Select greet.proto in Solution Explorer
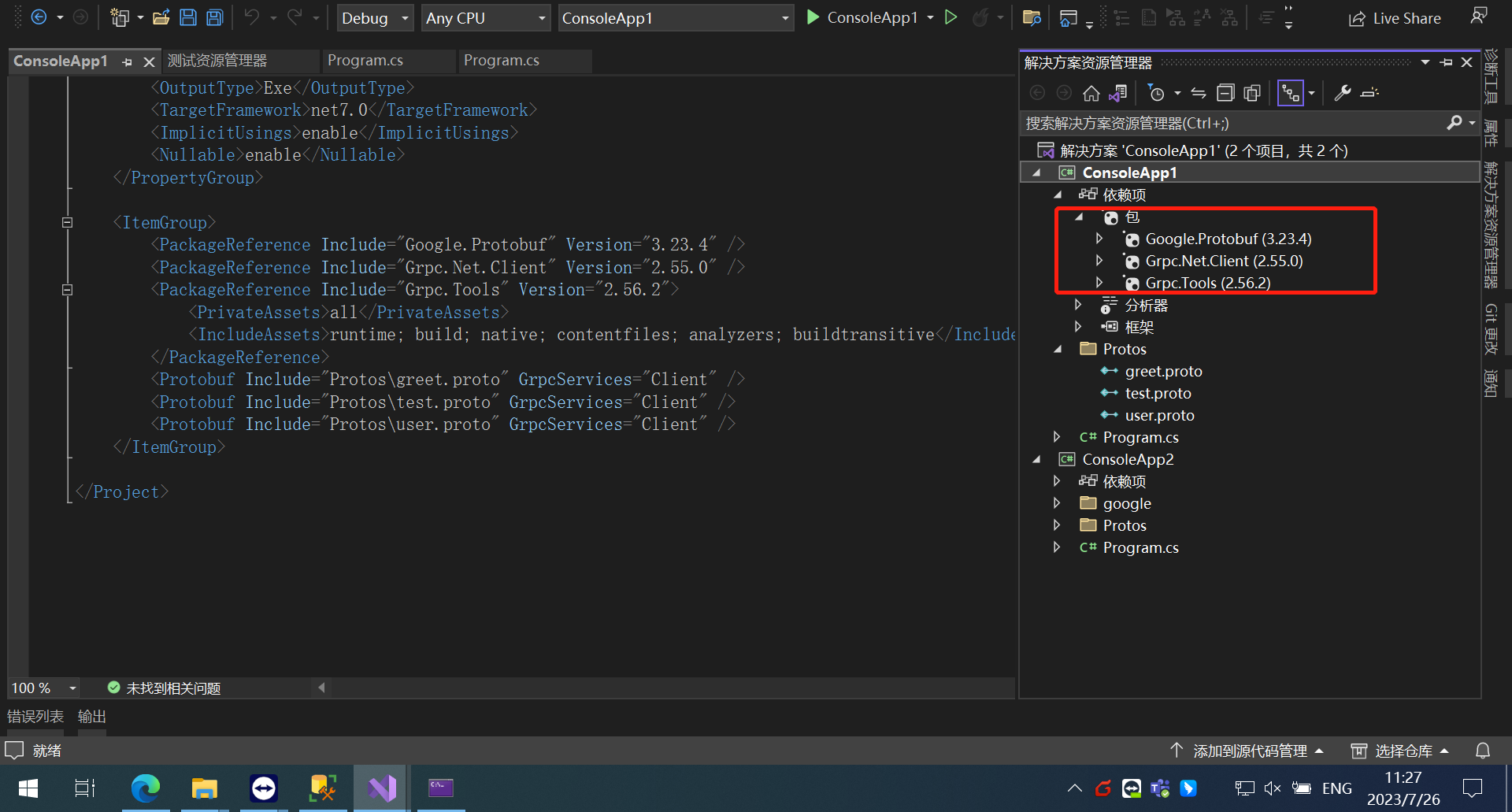 pyautogui.click(x=1163, y=371)
